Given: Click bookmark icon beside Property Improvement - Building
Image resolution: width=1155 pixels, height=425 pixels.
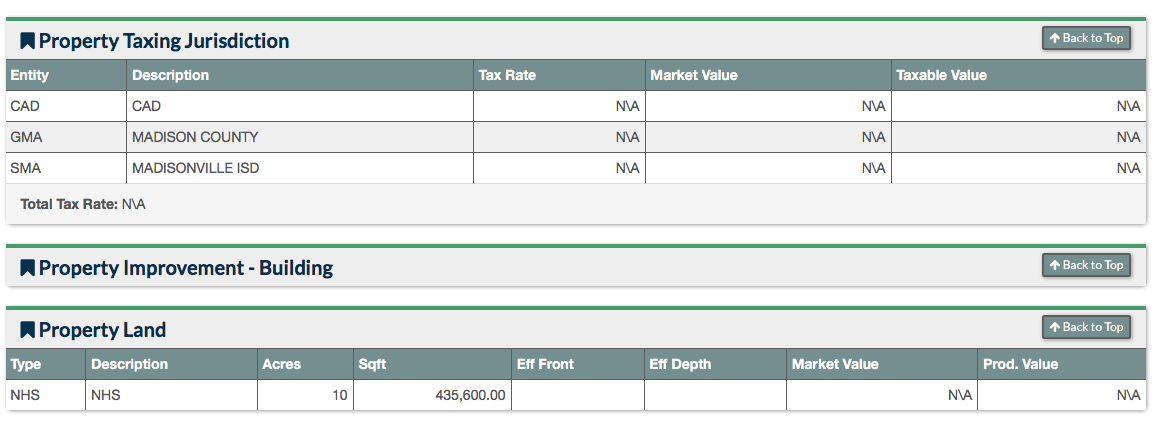Looking at the screenshot, I should pyautogui.click(x=27, y=267).
